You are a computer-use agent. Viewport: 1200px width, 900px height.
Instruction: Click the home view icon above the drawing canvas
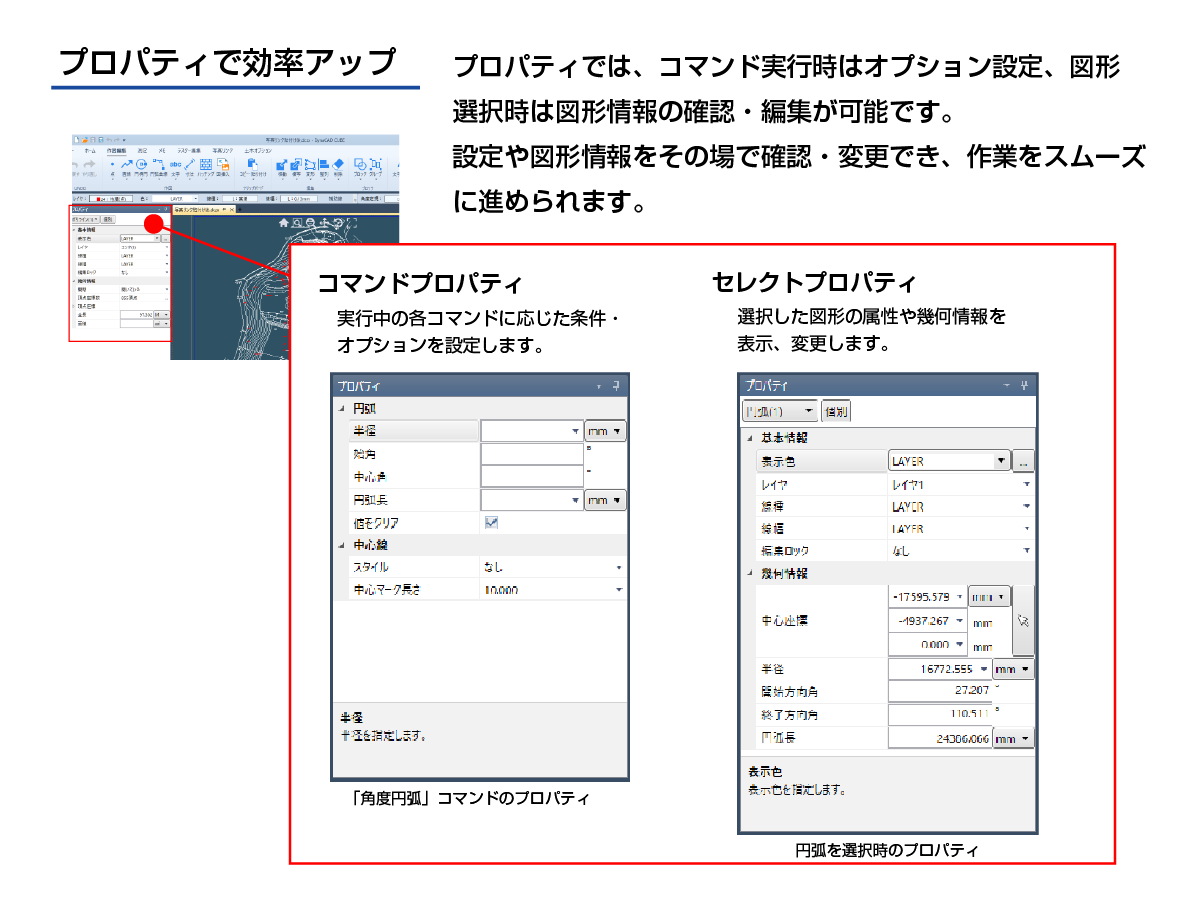point(284,222)
